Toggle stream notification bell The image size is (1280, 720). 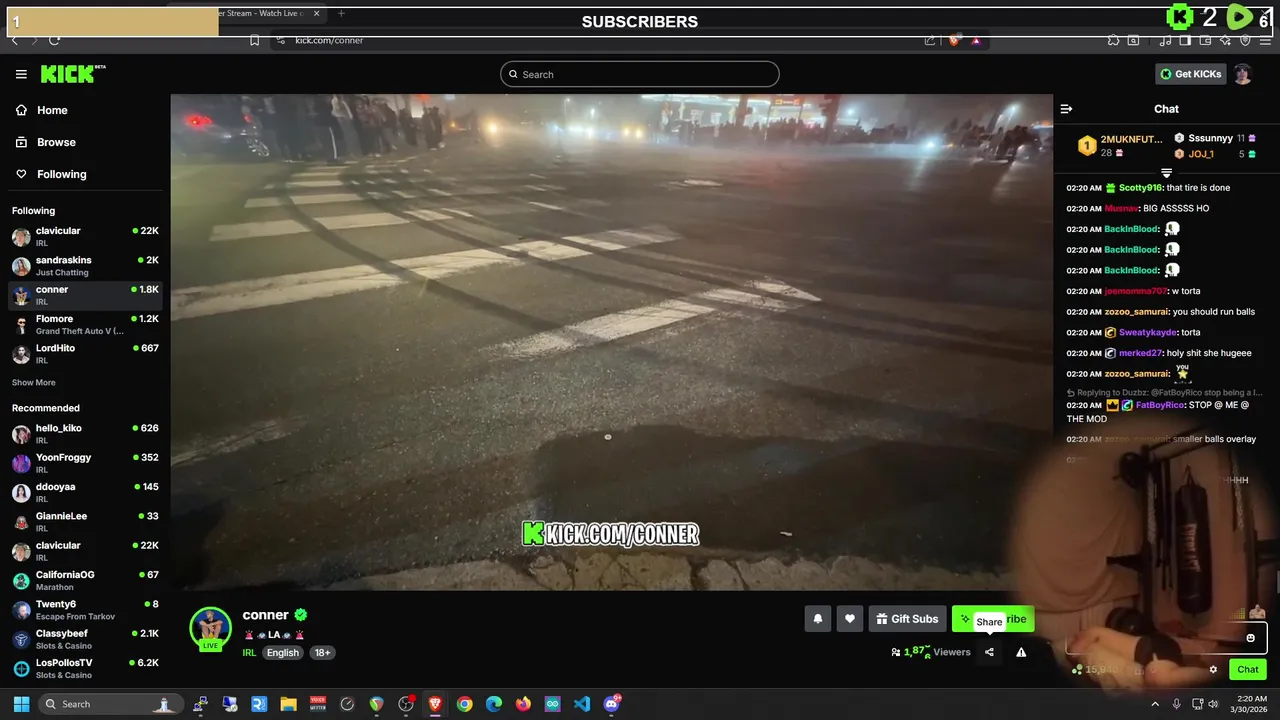click(x=817, y=619)
